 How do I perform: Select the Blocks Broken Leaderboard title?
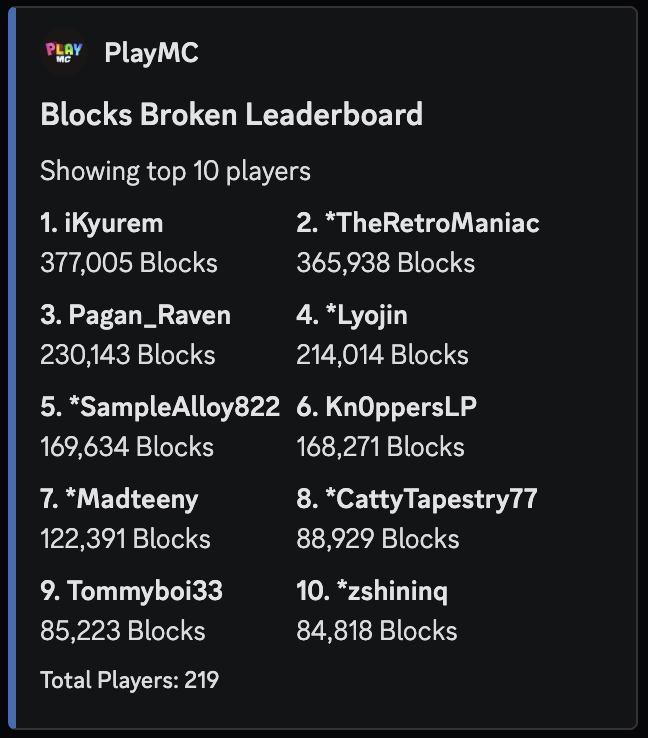(232, 114)
